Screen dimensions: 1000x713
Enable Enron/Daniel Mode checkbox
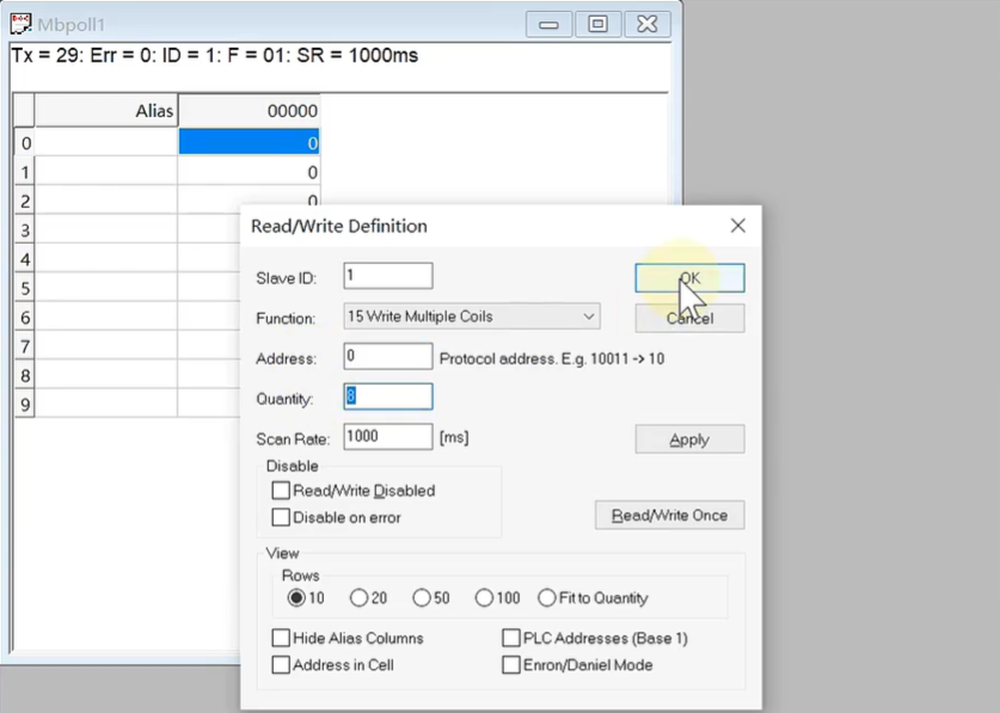tap(511, 665)
